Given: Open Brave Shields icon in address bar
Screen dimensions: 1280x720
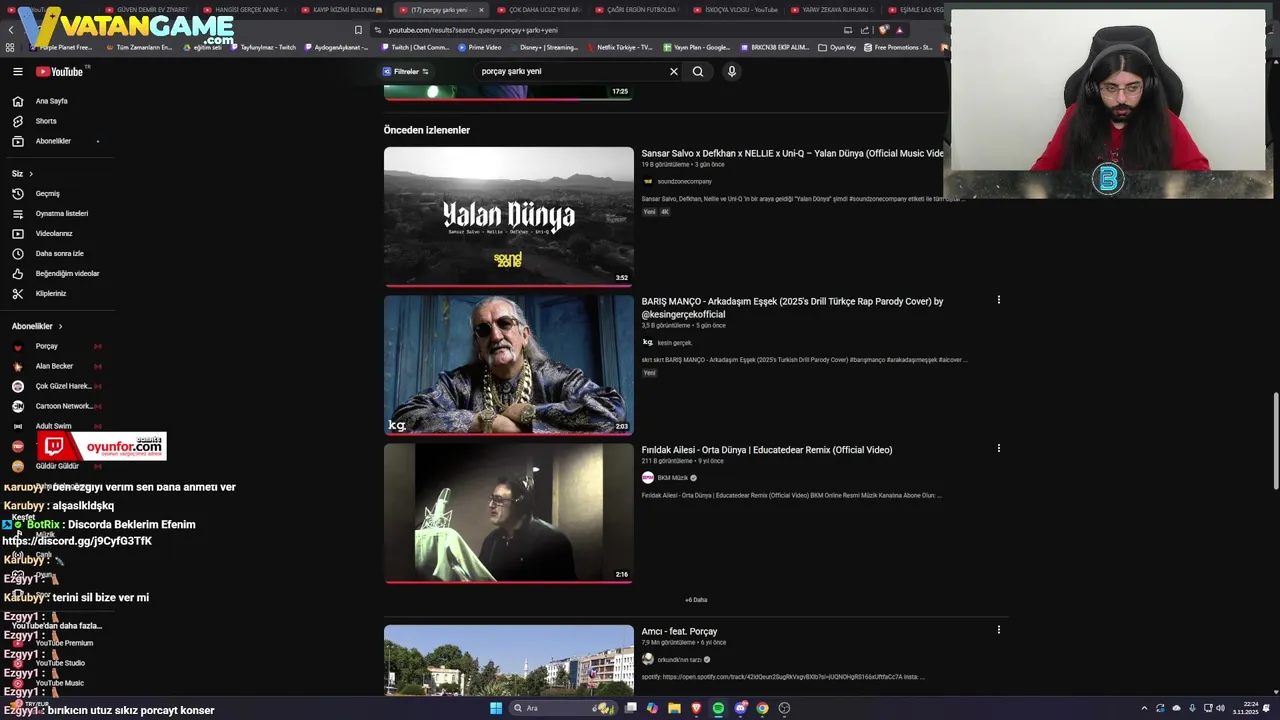Looking at the screenshot, I should coord(883,30).
